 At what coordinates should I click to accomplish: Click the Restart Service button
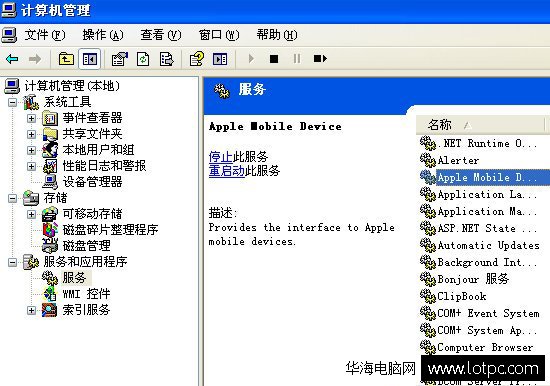[320, 59]
